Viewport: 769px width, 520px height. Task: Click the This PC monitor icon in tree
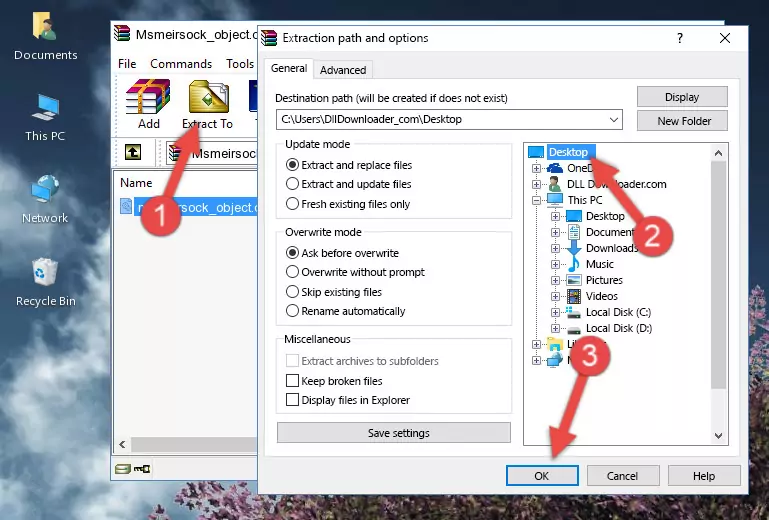click(x=555, y=200)
